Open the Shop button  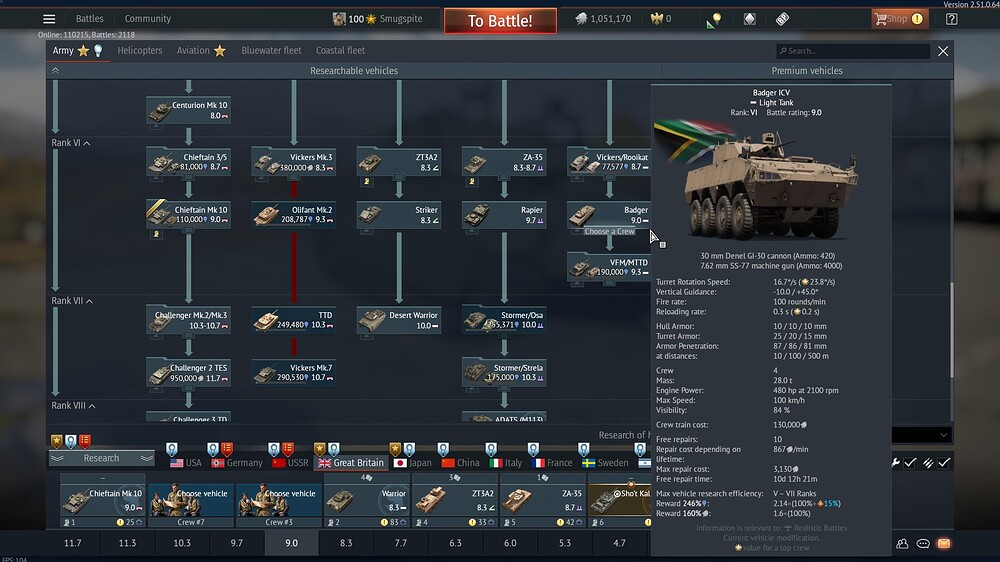pyautogui.click(x=897, y=19)
